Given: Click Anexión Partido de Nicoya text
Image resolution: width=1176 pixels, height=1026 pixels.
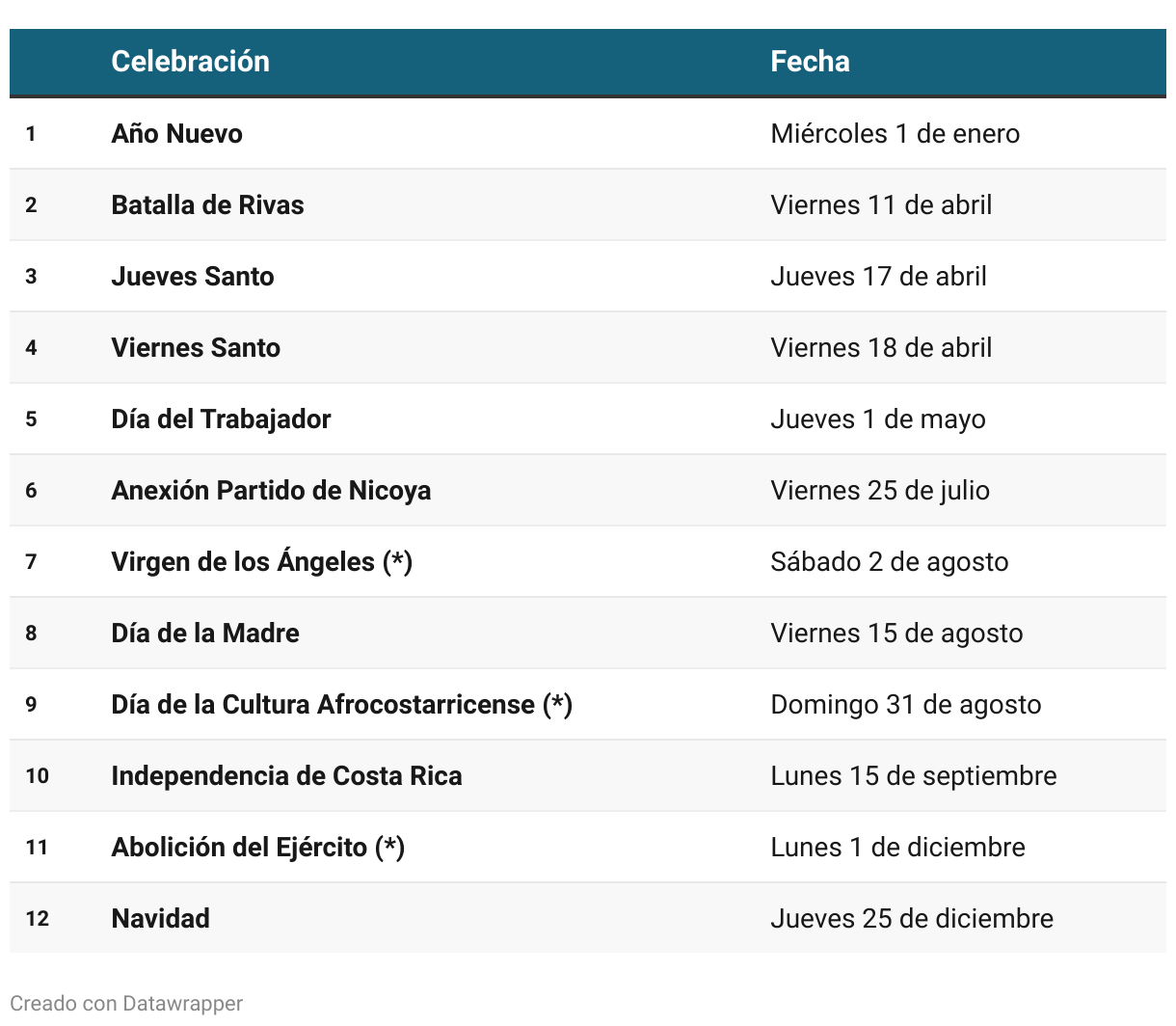Looking at the screenshot, I should point(271,491).
